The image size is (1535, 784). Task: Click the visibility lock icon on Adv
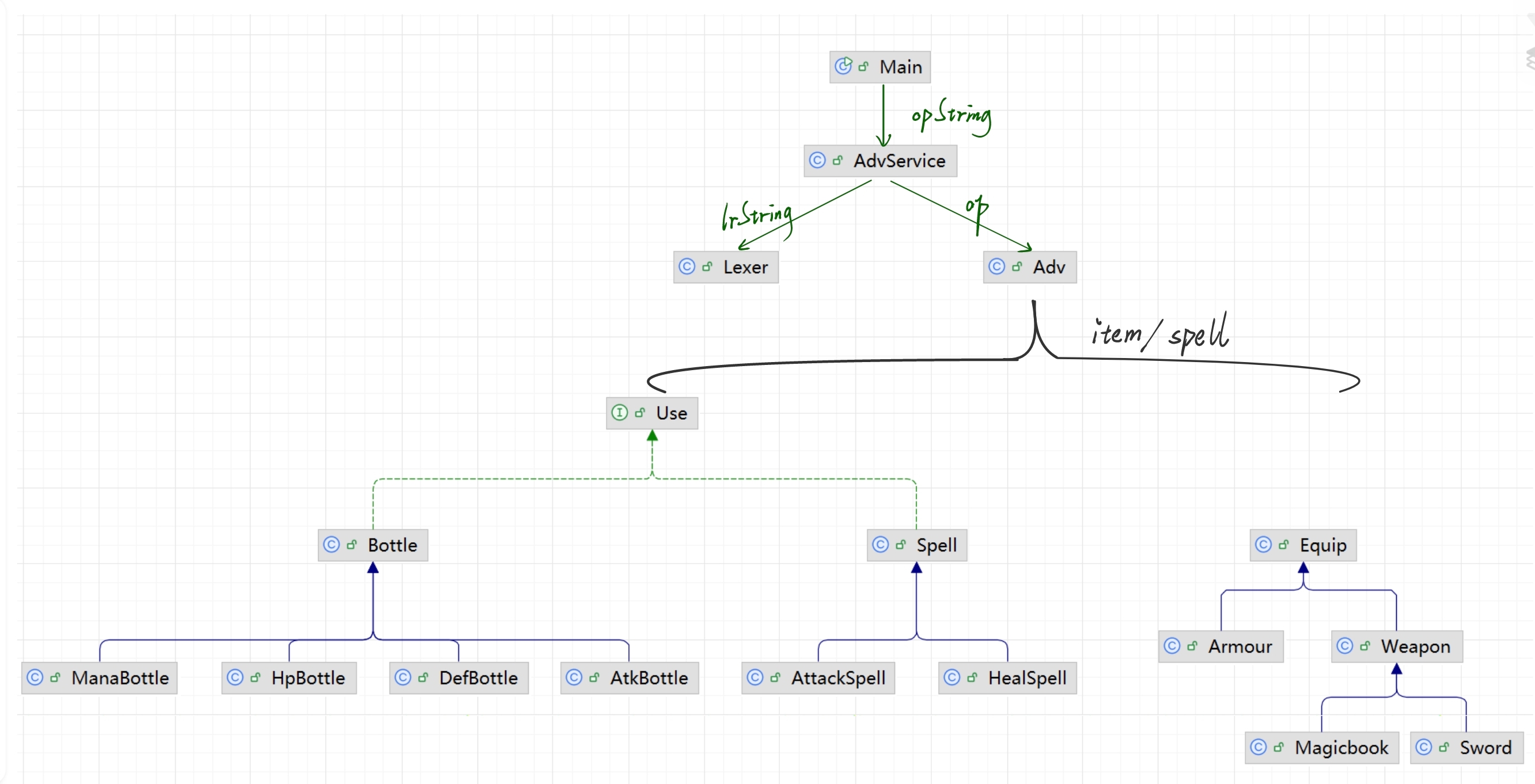point(1017,266)
